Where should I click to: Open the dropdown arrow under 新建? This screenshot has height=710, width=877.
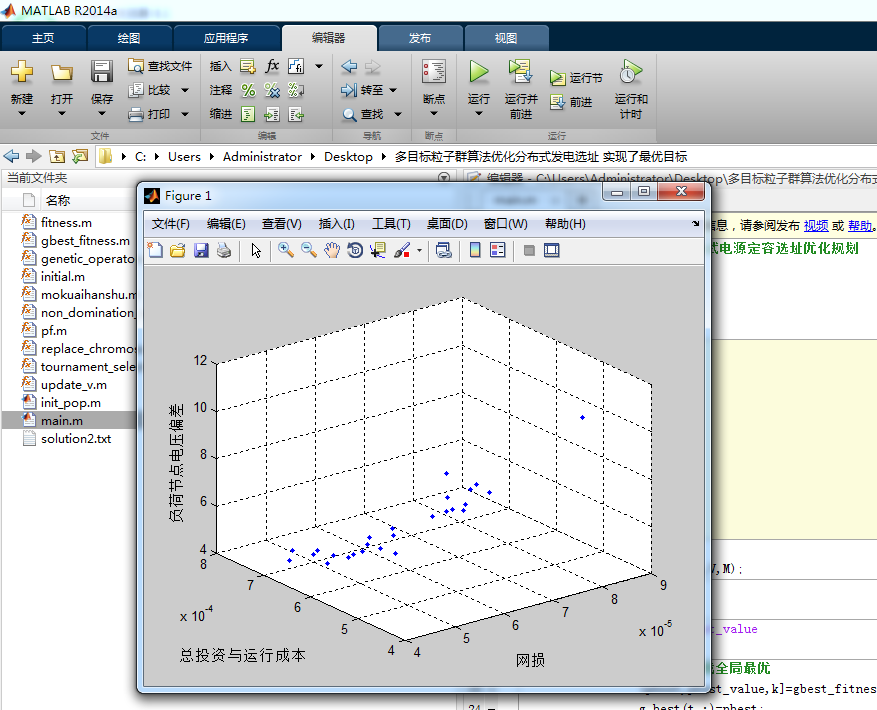22,114
